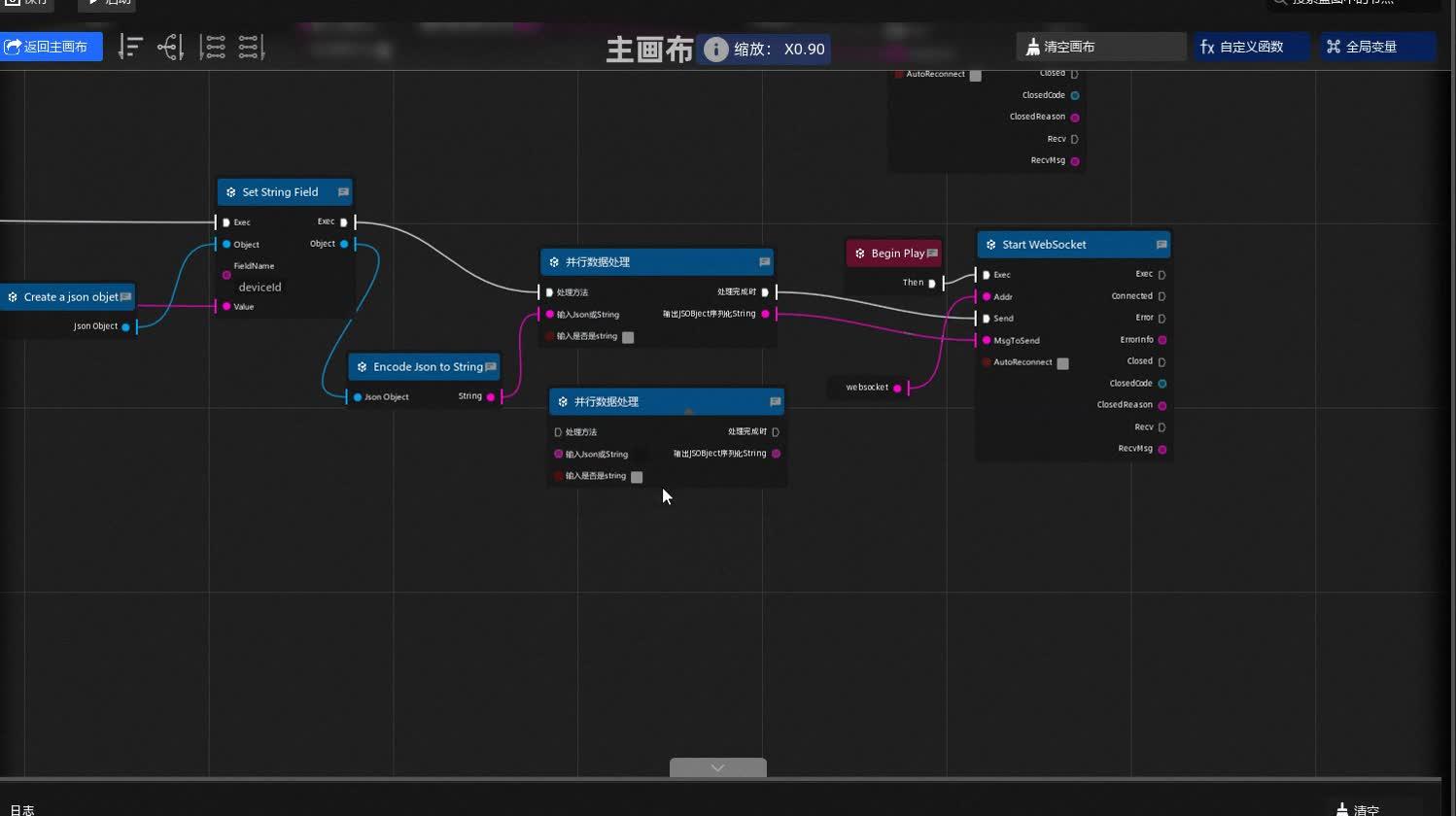1456x816 pixels.
Task: Click the deviceId field in Set String Field node
Action: click(x=260, y=288)
